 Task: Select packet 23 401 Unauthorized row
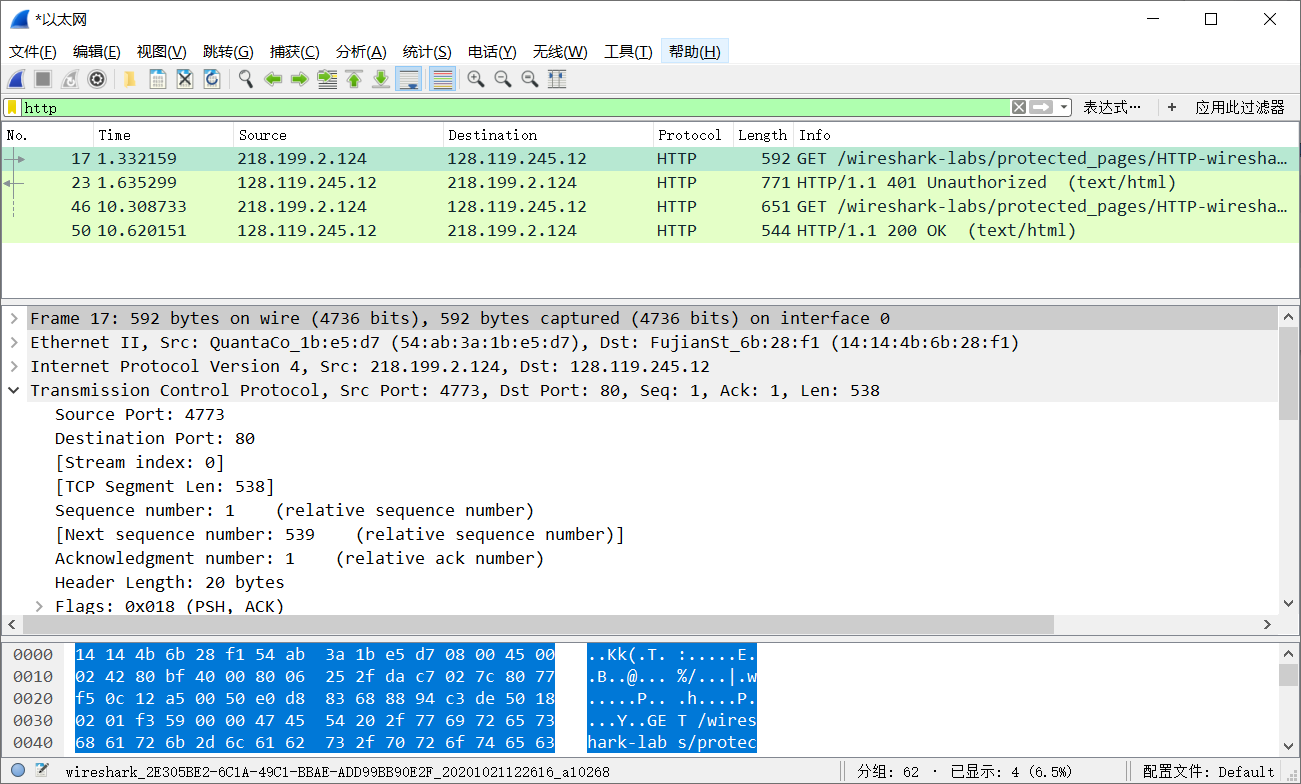click(650, 183)
